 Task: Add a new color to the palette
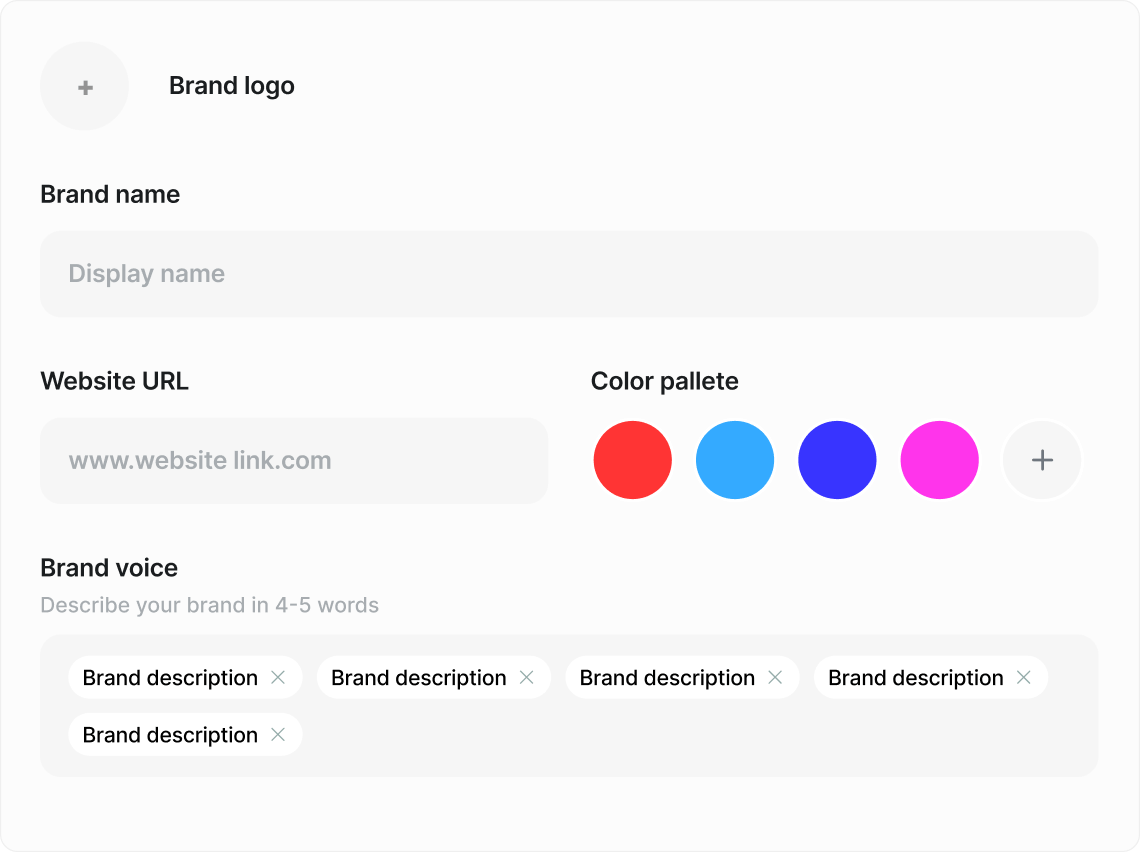1042,460
